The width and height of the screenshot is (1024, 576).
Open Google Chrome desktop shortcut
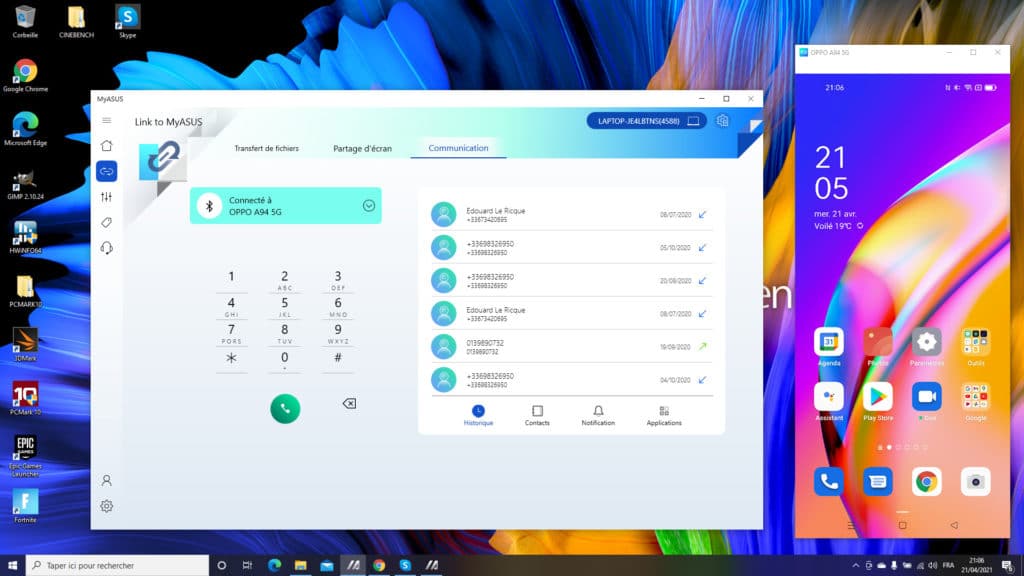(x=25, y=75)
